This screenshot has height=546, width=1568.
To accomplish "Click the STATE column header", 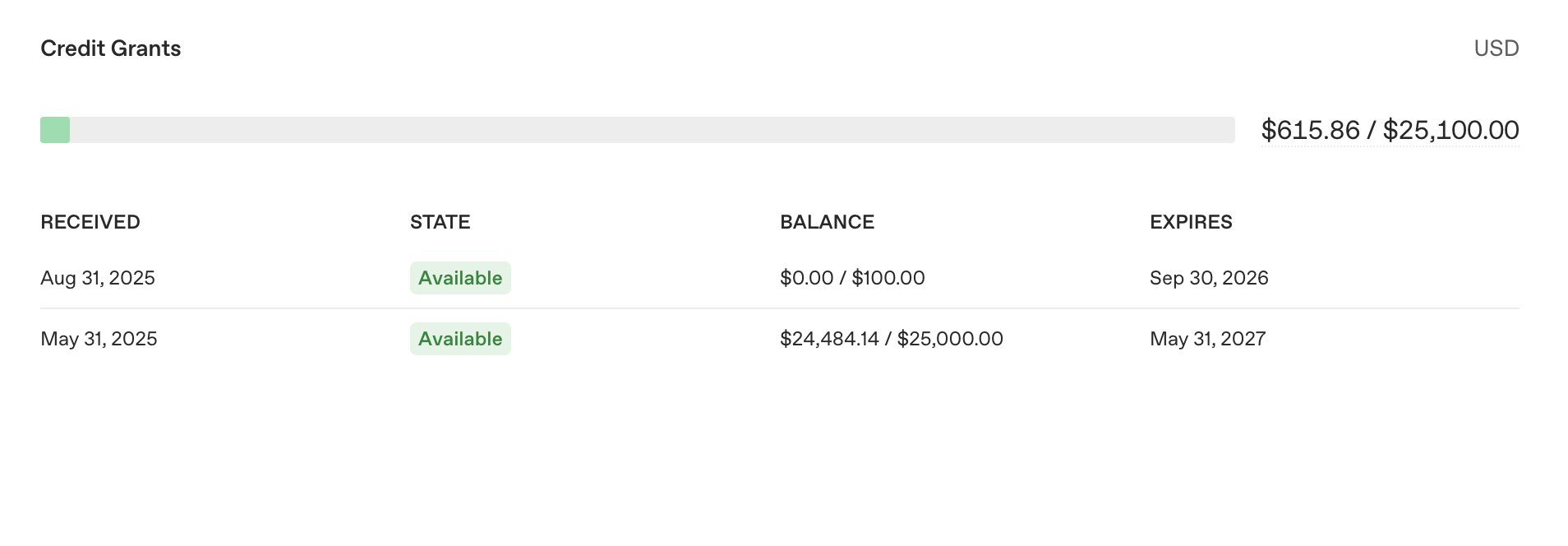I will 440,222.
